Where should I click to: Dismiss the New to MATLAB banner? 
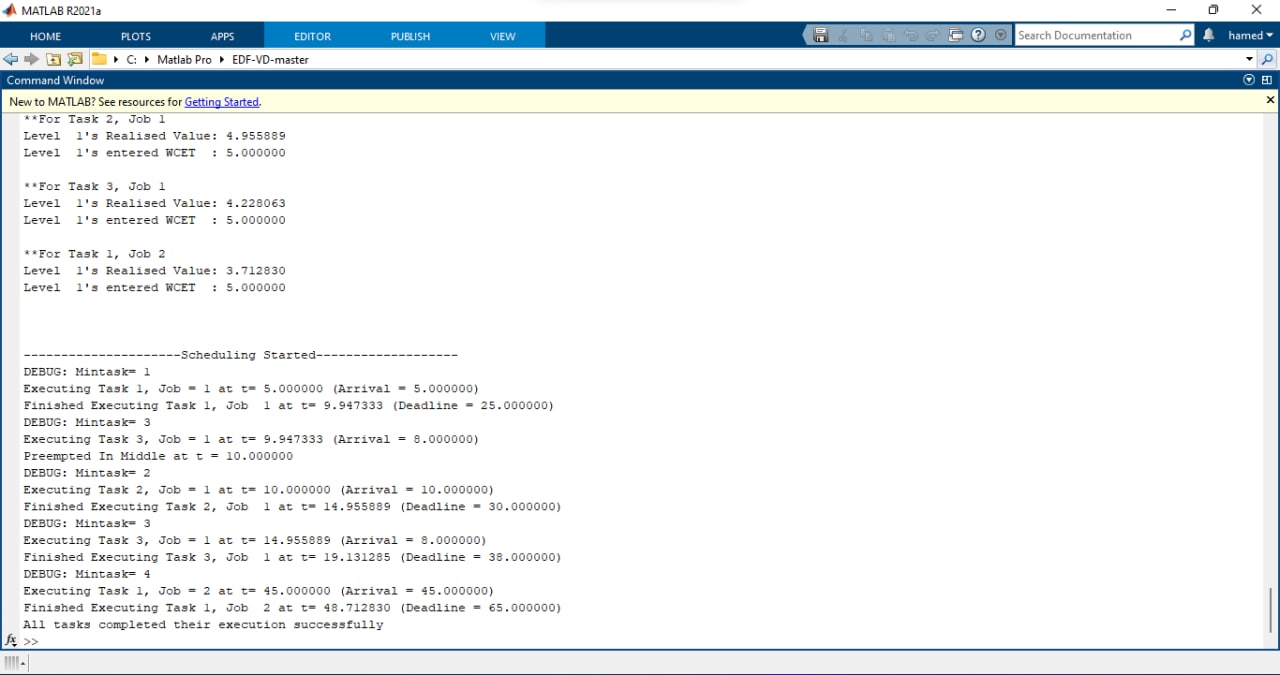click(x=1269, y=100)
